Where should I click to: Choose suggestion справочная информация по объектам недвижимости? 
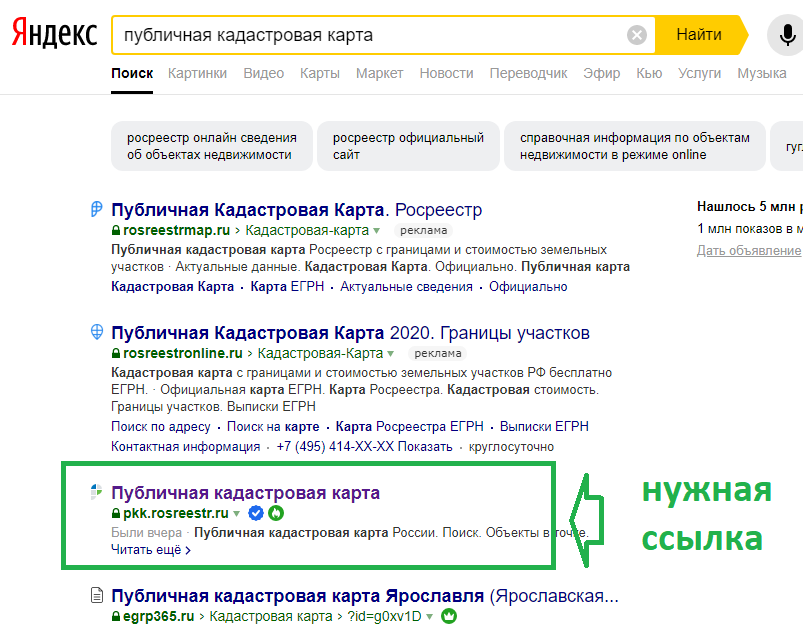pyautogui.click(x=635, y=146)
